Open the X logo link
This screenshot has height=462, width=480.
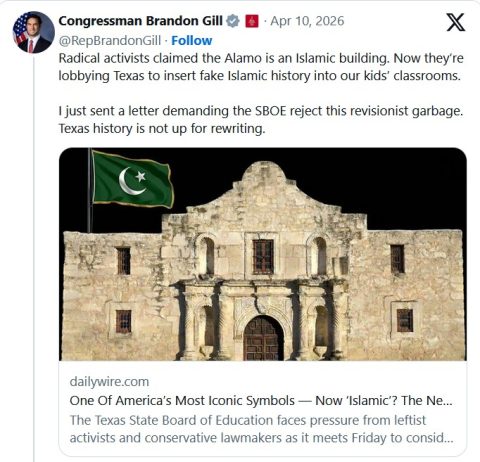455,23
